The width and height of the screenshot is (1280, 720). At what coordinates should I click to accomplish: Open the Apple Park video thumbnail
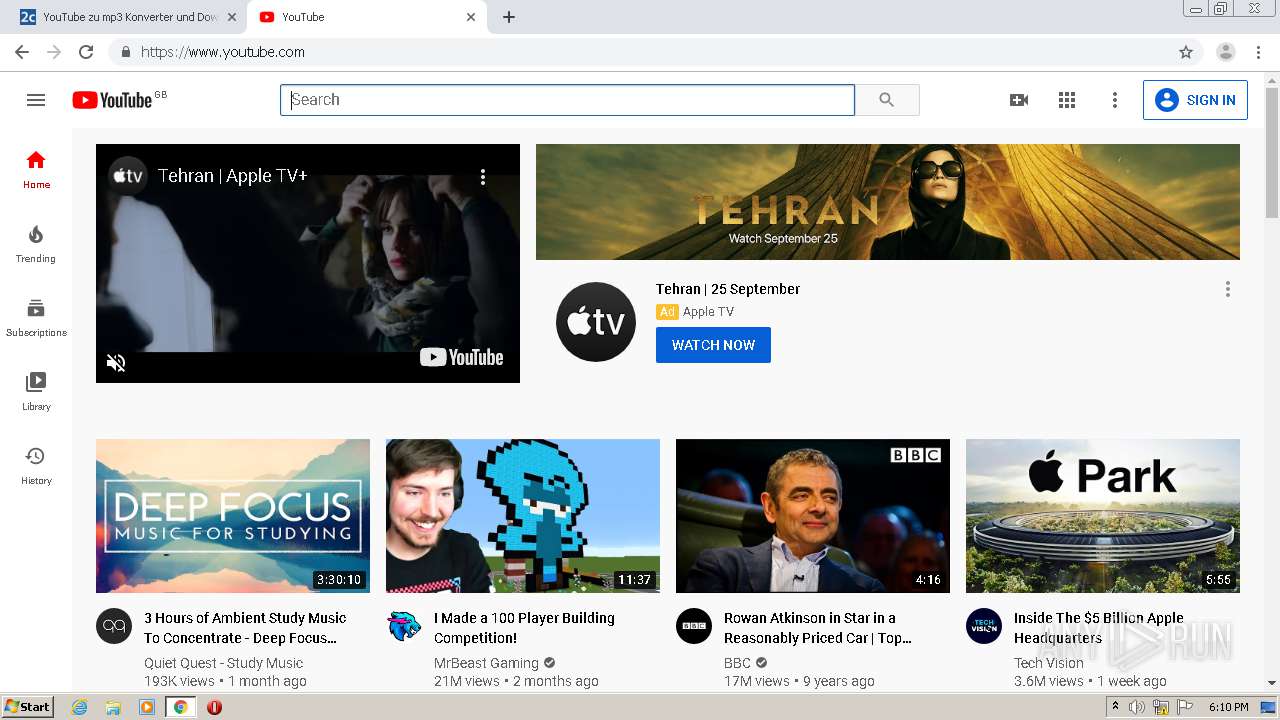1103,516
